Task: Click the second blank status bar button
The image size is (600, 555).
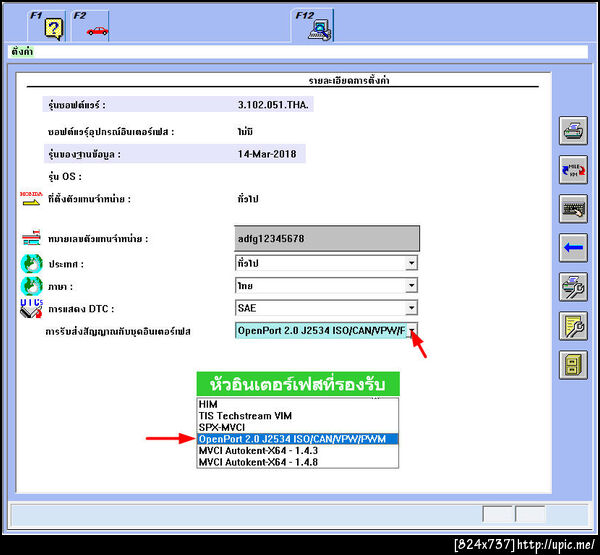Action: click(x=530, y=514)
